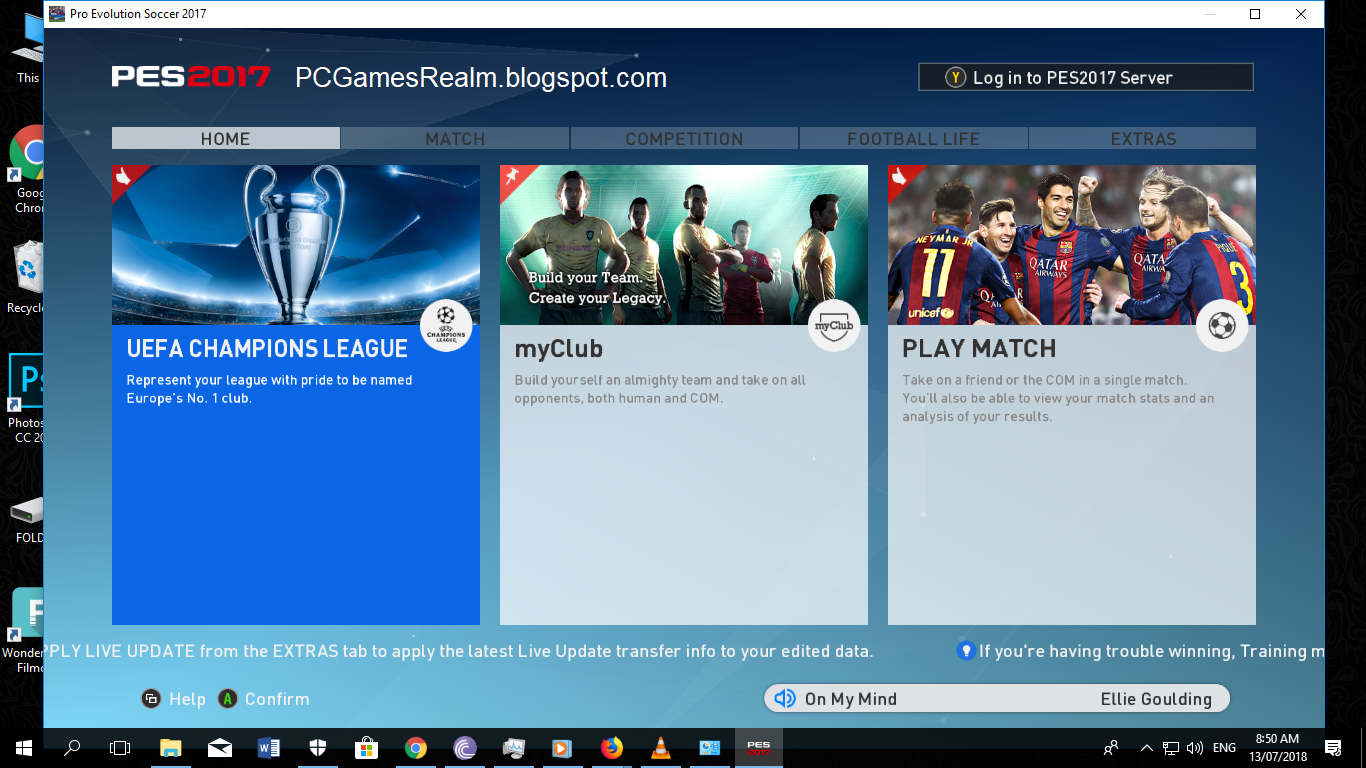Click the pin icon on UEFA Champions League card
The height and width of the screenshot is (768, 1366).
(124, 177)
